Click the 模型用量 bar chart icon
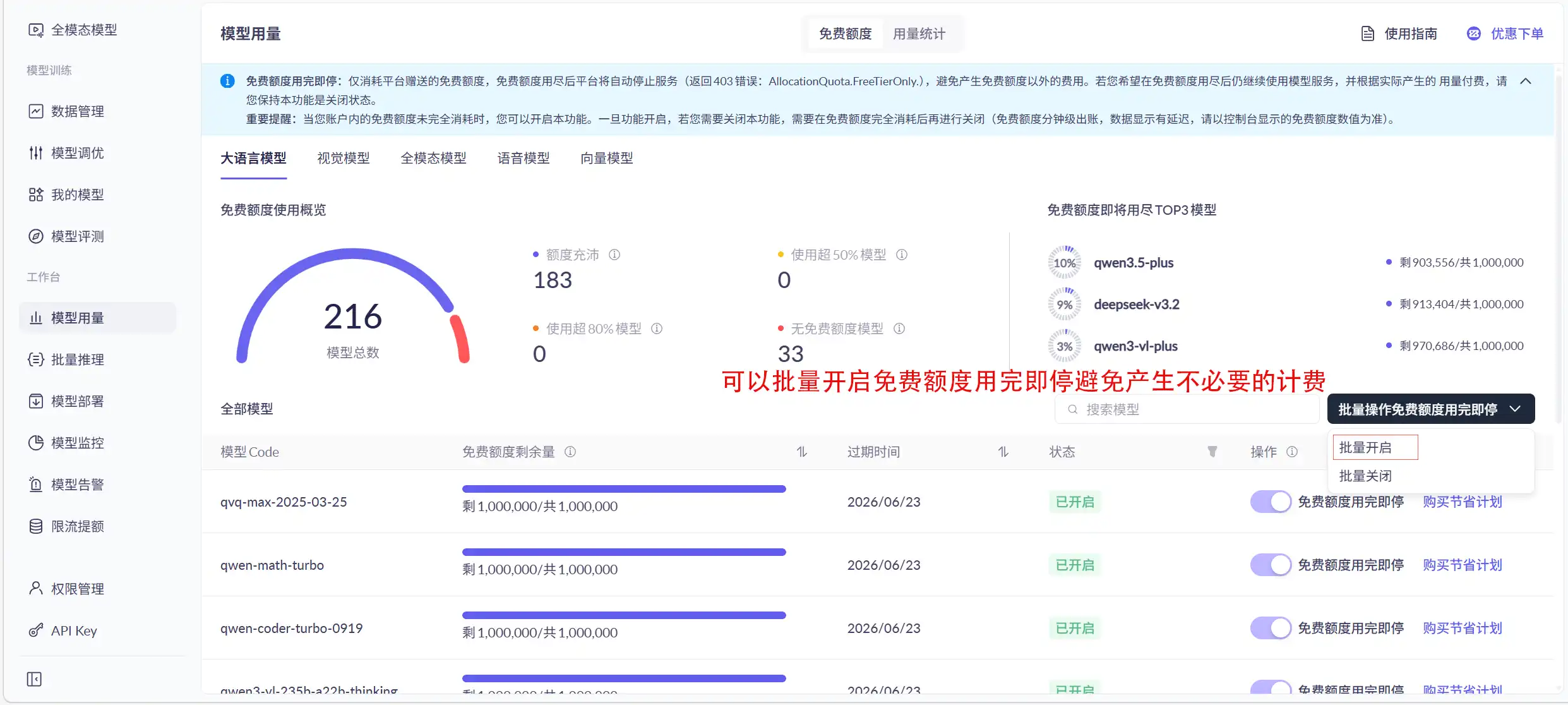 [x=36, y=318]
